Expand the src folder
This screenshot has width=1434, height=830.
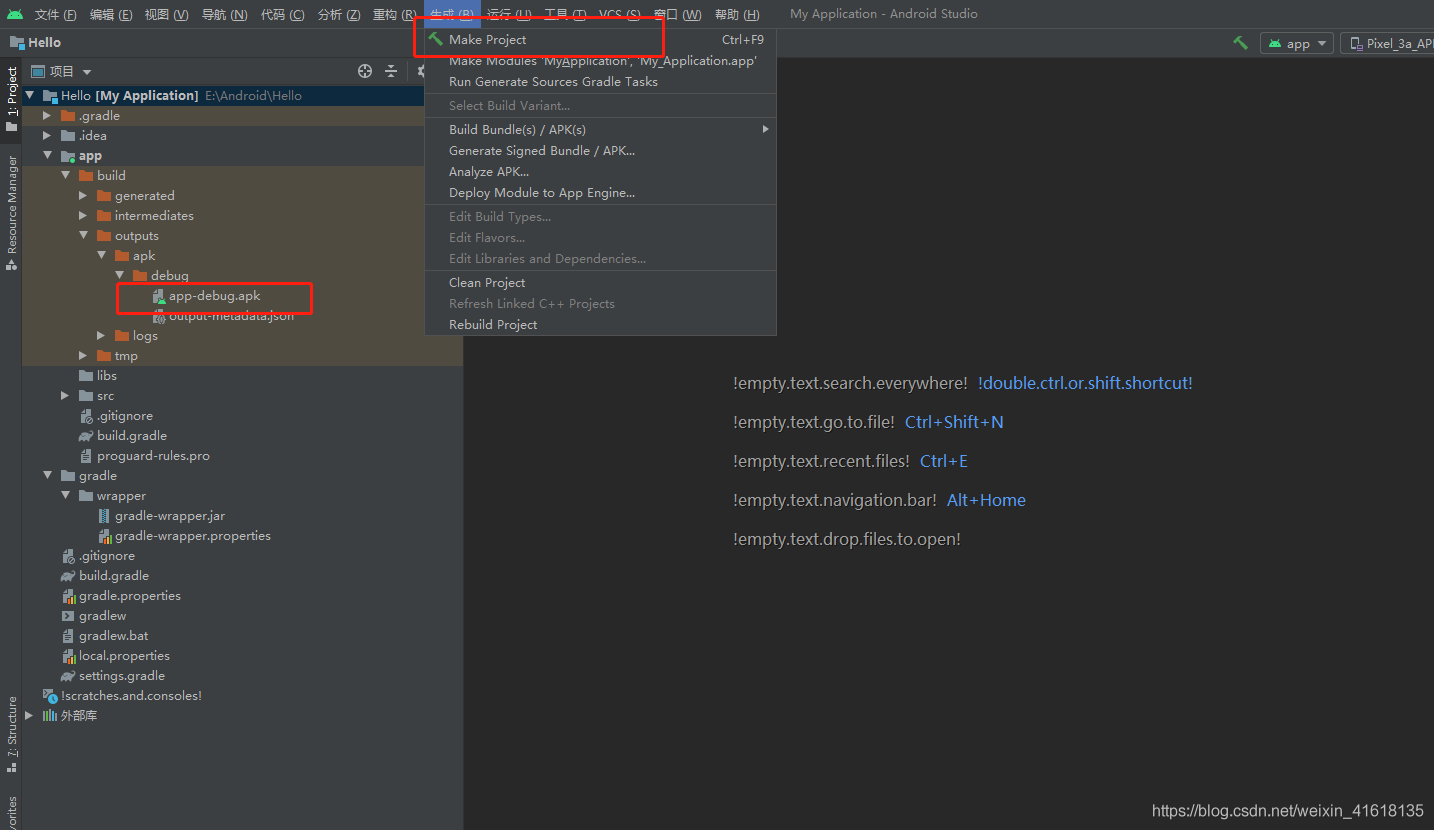pos(65,396)
